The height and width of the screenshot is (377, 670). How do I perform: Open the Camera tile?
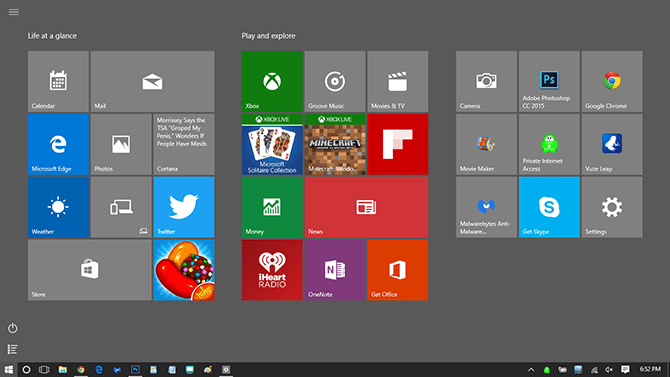click(x=486, y=82)
